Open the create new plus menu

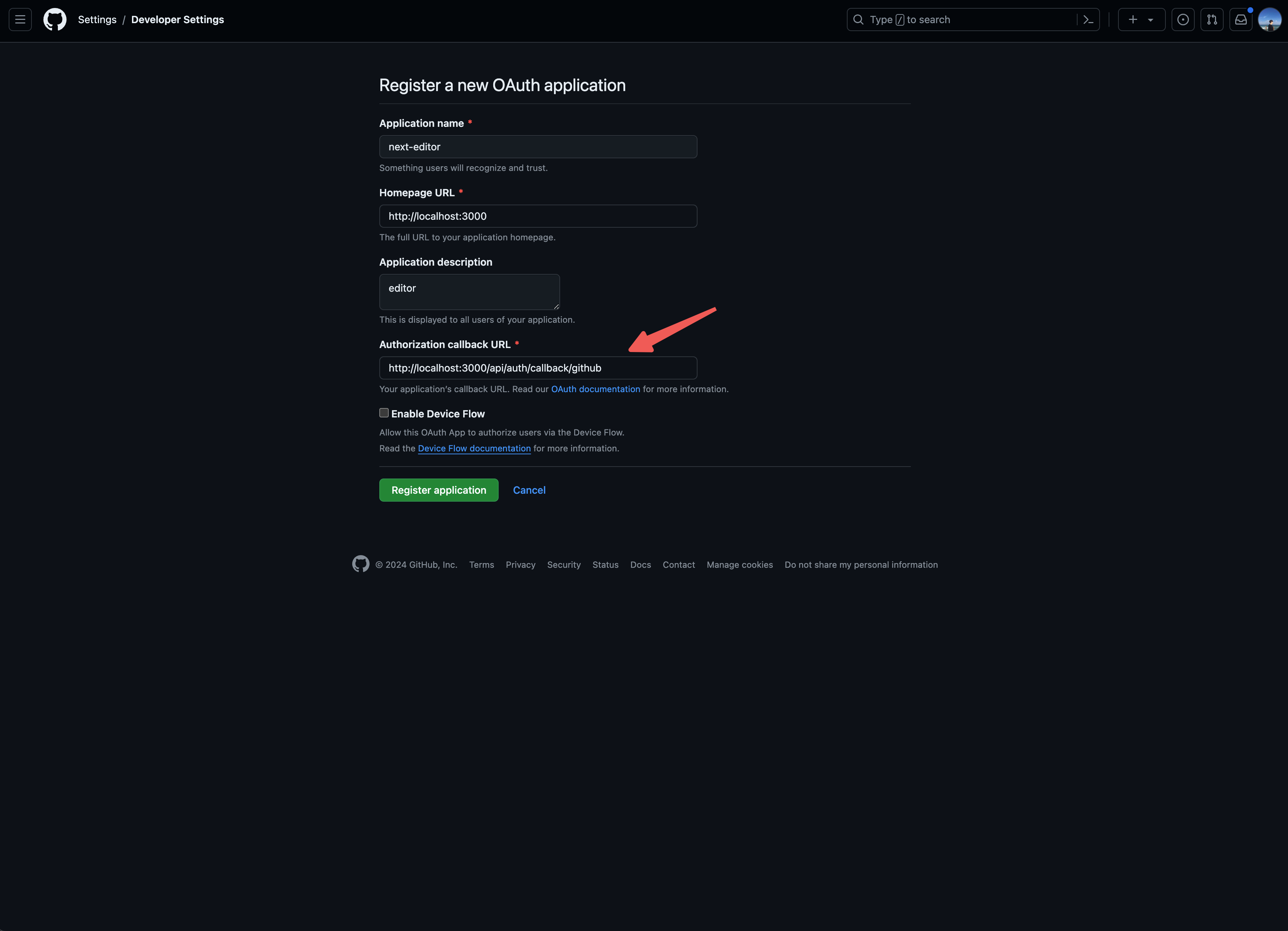(x=1142, y=20)
